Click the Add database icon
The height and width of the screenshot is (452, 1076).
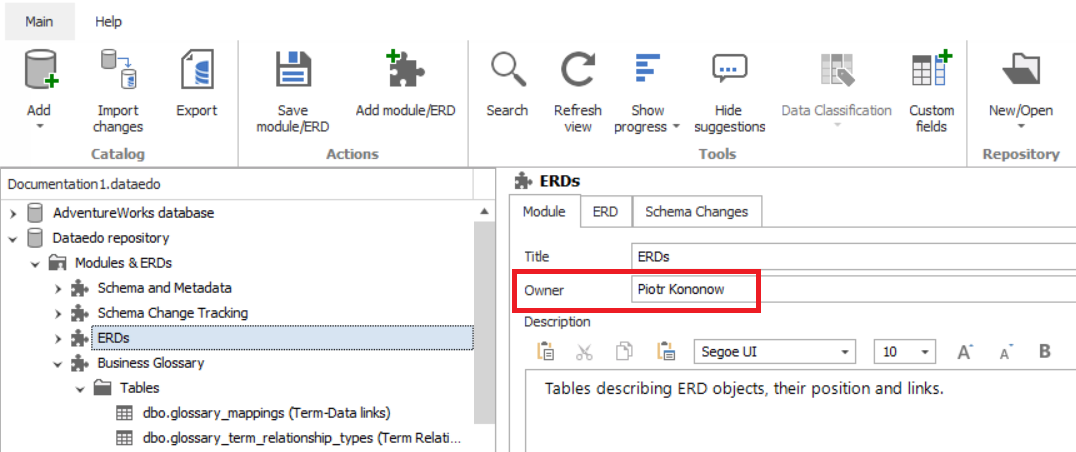(x=39, y=72)
